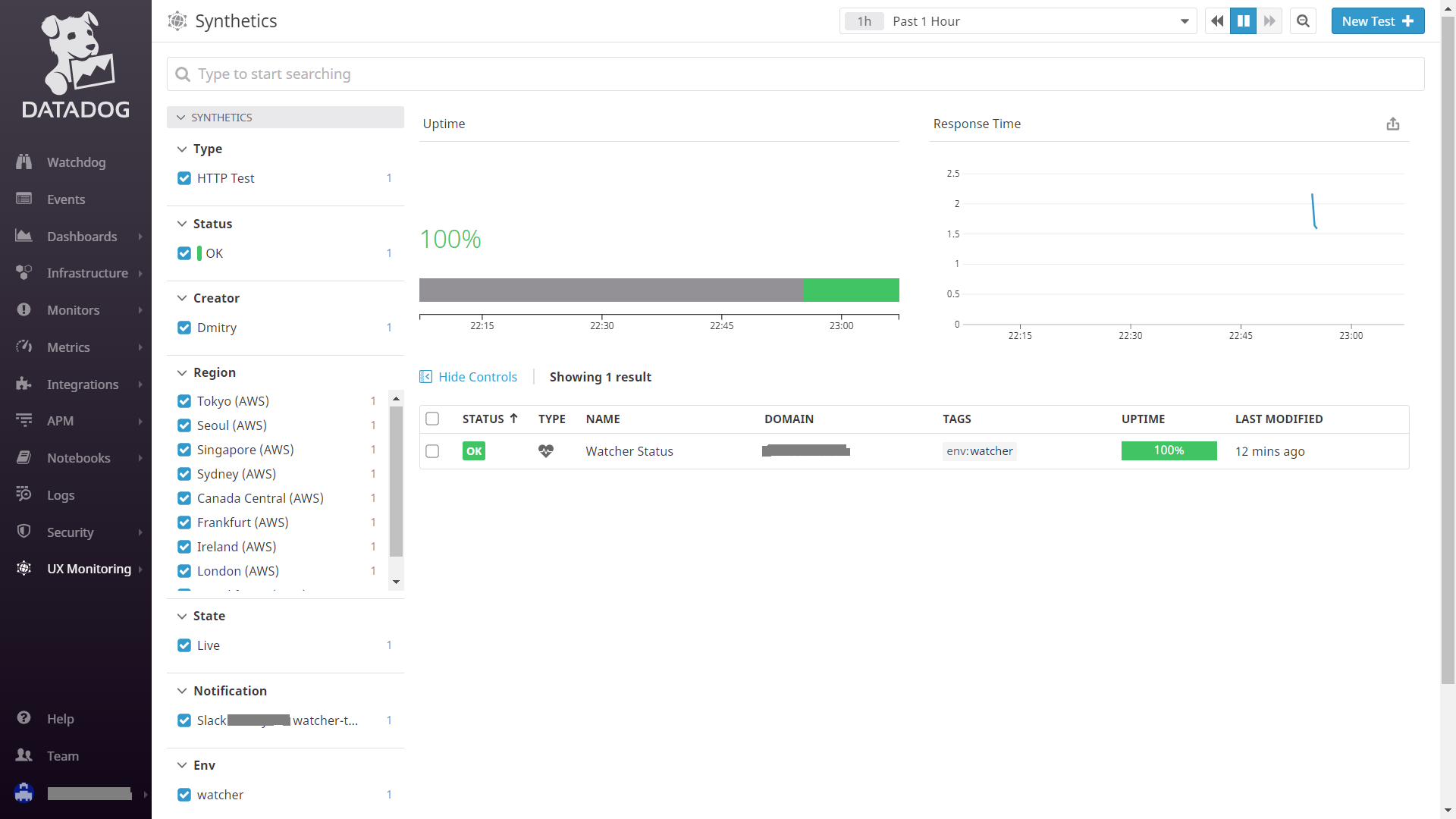The width and height of the screenshot is (1456, 819).
Task: Open the Dashboards menu
Action: [x=76, y=236]
